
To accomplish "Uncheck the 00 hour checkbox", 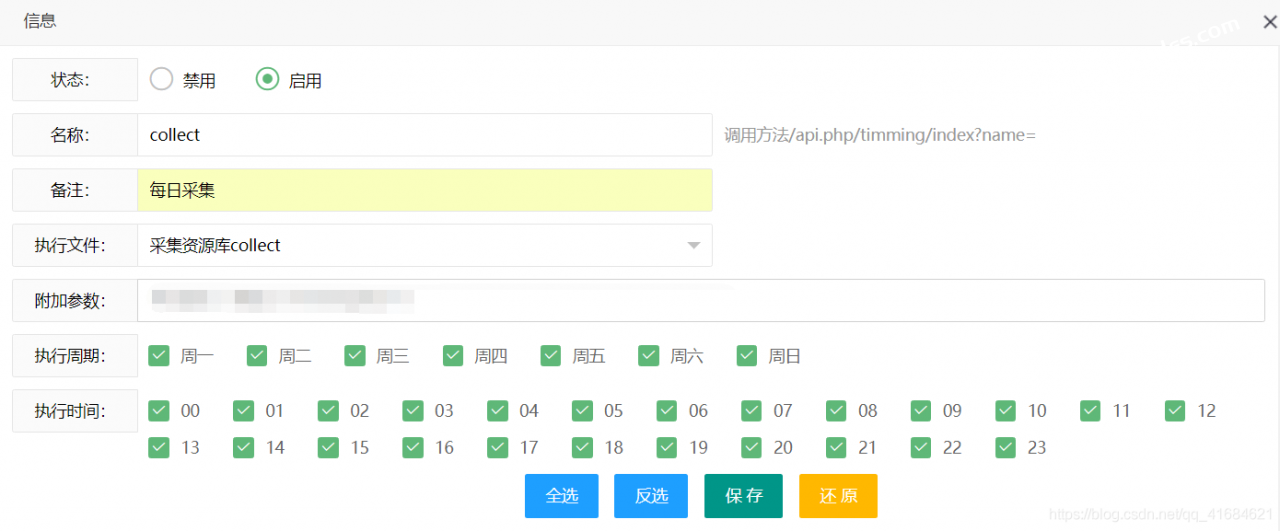I will click(159, 411).
